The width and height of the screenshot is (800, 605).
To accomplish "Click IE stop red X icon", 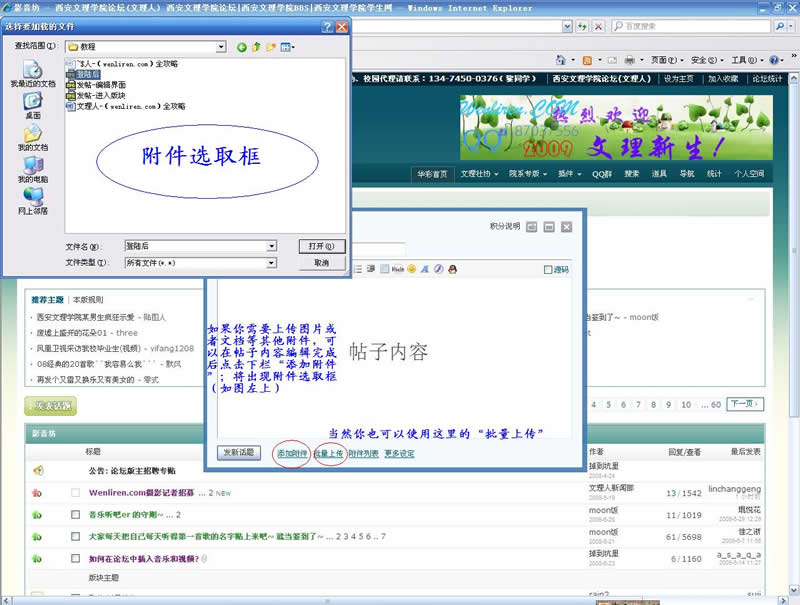I will [598, 26].
